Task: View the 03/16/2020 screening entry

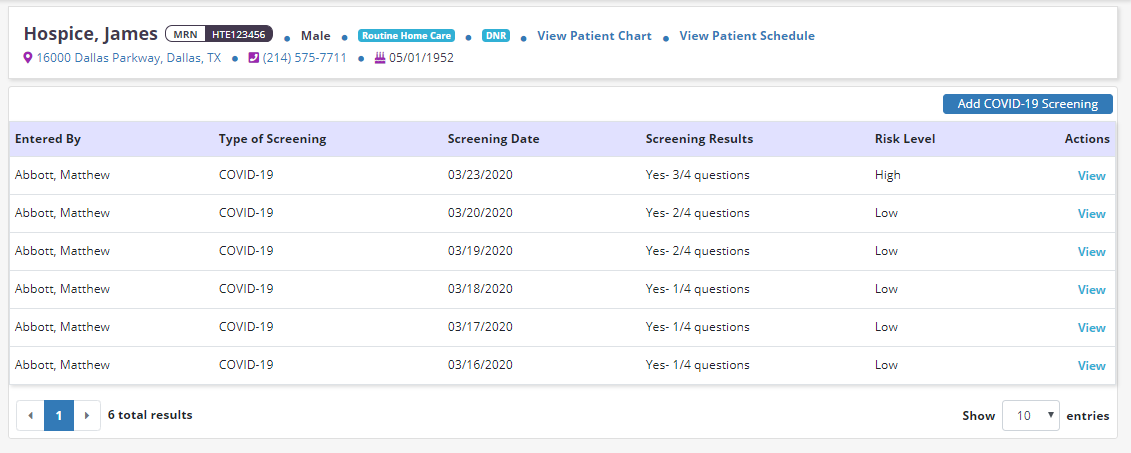Action: (x=1091, y=366)
